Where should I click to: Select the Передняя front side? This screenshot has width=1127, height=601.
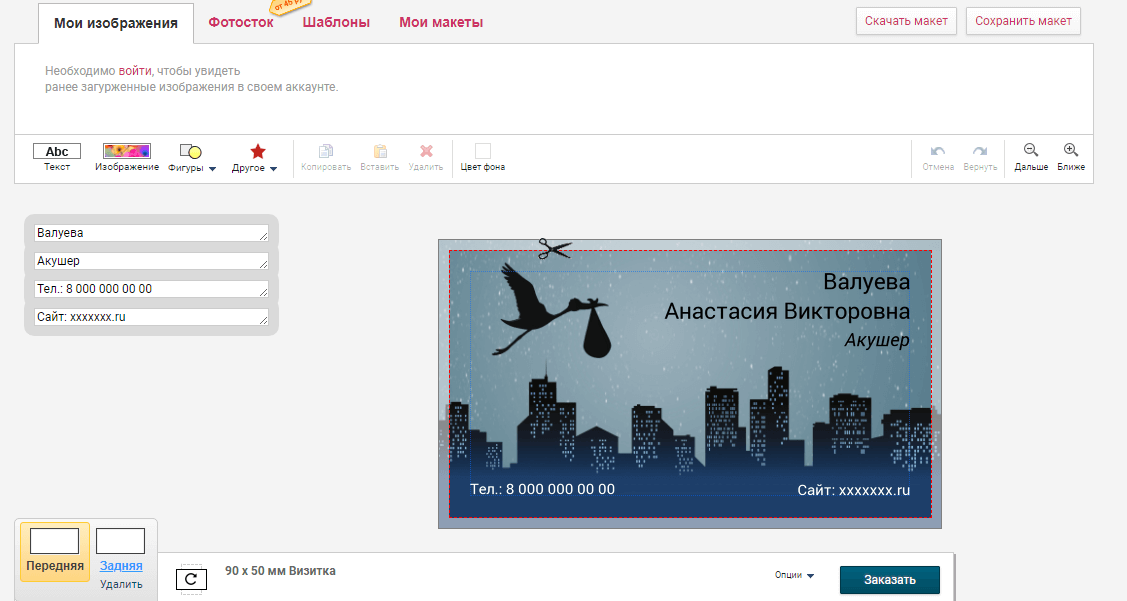(x=55, y=550)
